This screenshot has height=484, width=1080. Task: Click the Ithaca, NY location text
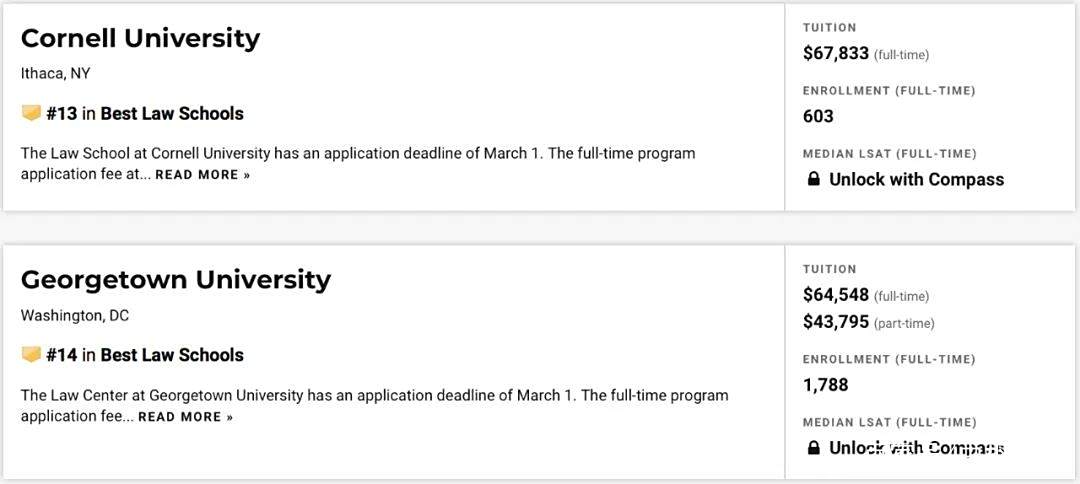click(55, 74)
